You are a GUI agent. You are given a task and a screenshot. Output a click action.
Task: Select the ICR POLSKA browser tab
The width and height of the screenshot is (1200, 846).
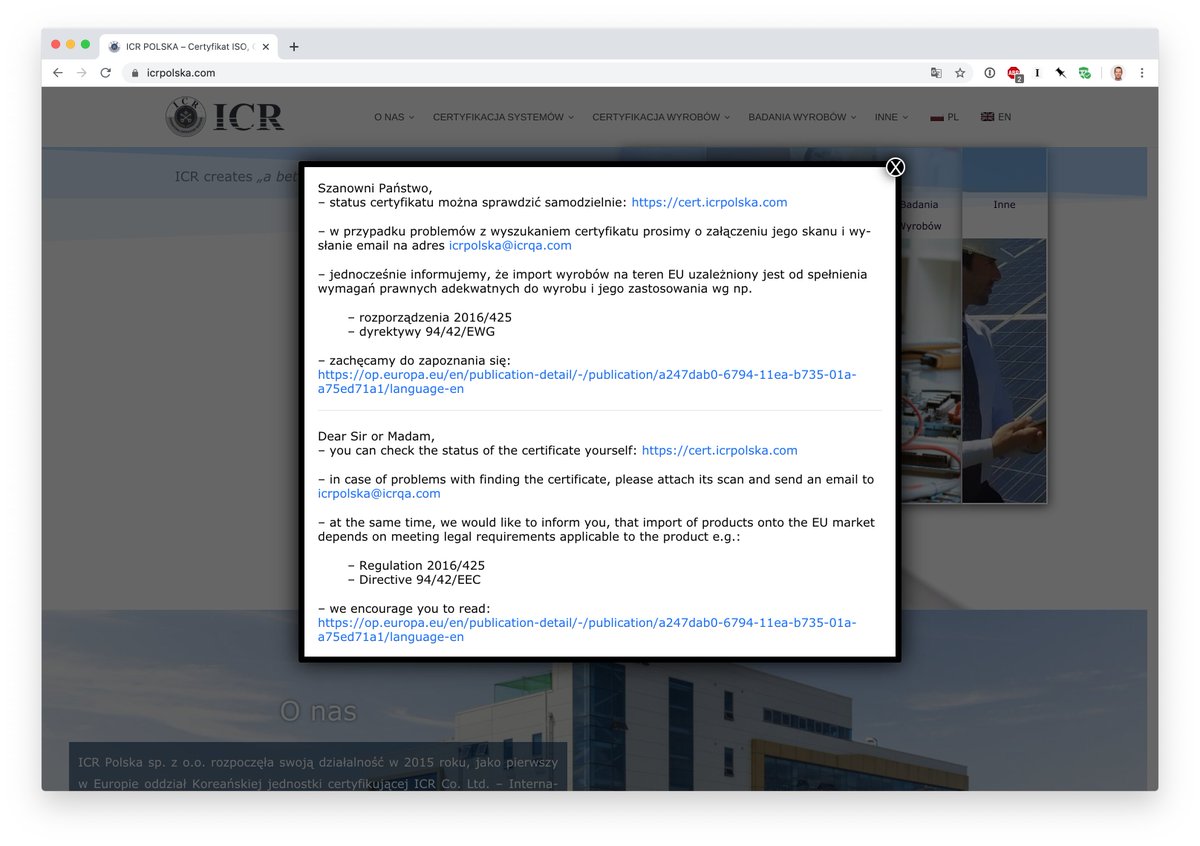[x=189, y=46]
